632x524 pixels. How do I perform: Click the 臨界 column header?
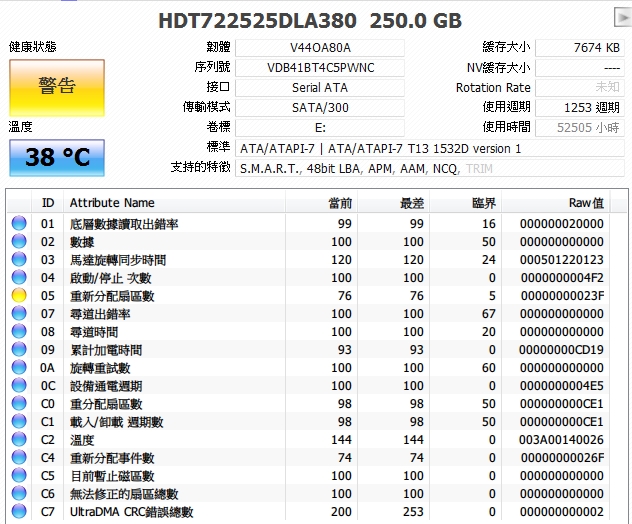(x=484, y=203)
